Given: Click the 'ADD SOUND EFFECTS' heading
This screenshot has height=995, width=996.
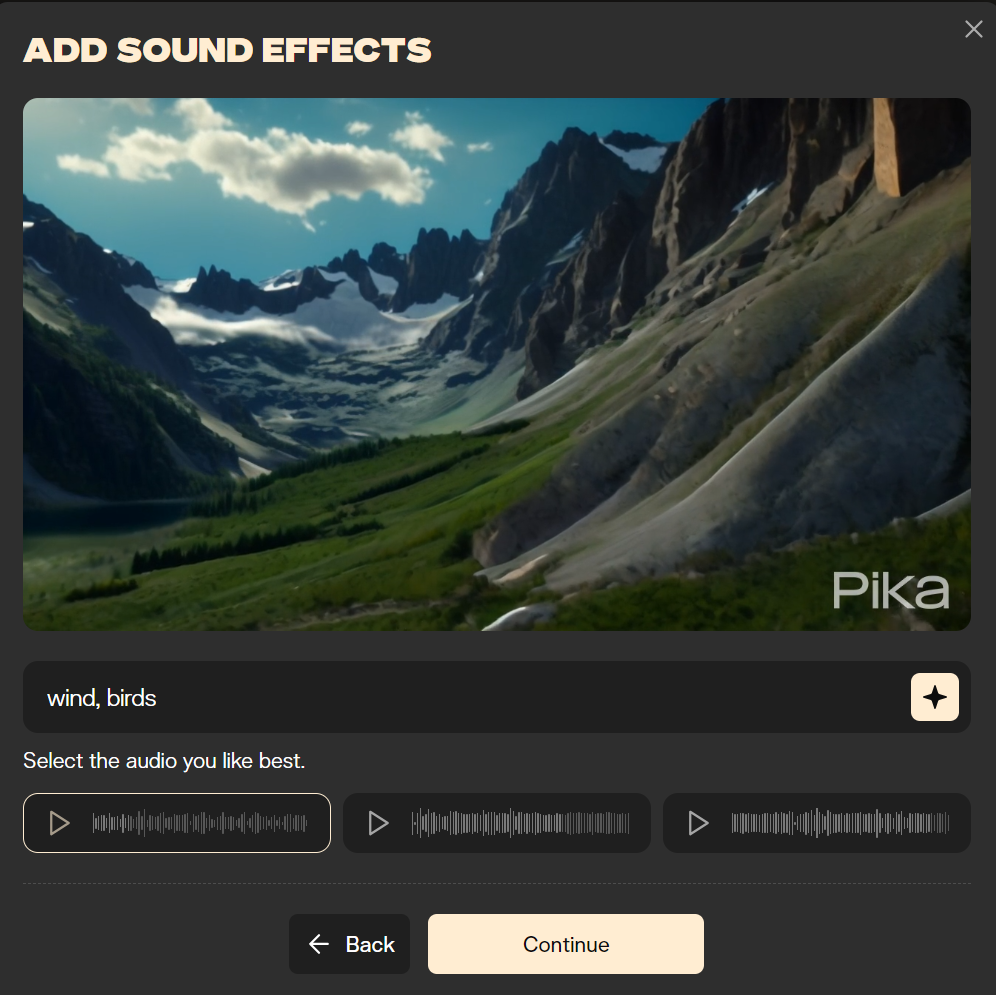Looking at the screenshot, I should click(227, 50).
